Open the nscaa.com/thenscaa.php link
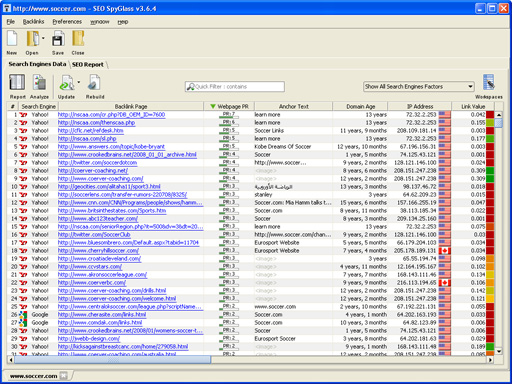 click(x=96, y=123)
